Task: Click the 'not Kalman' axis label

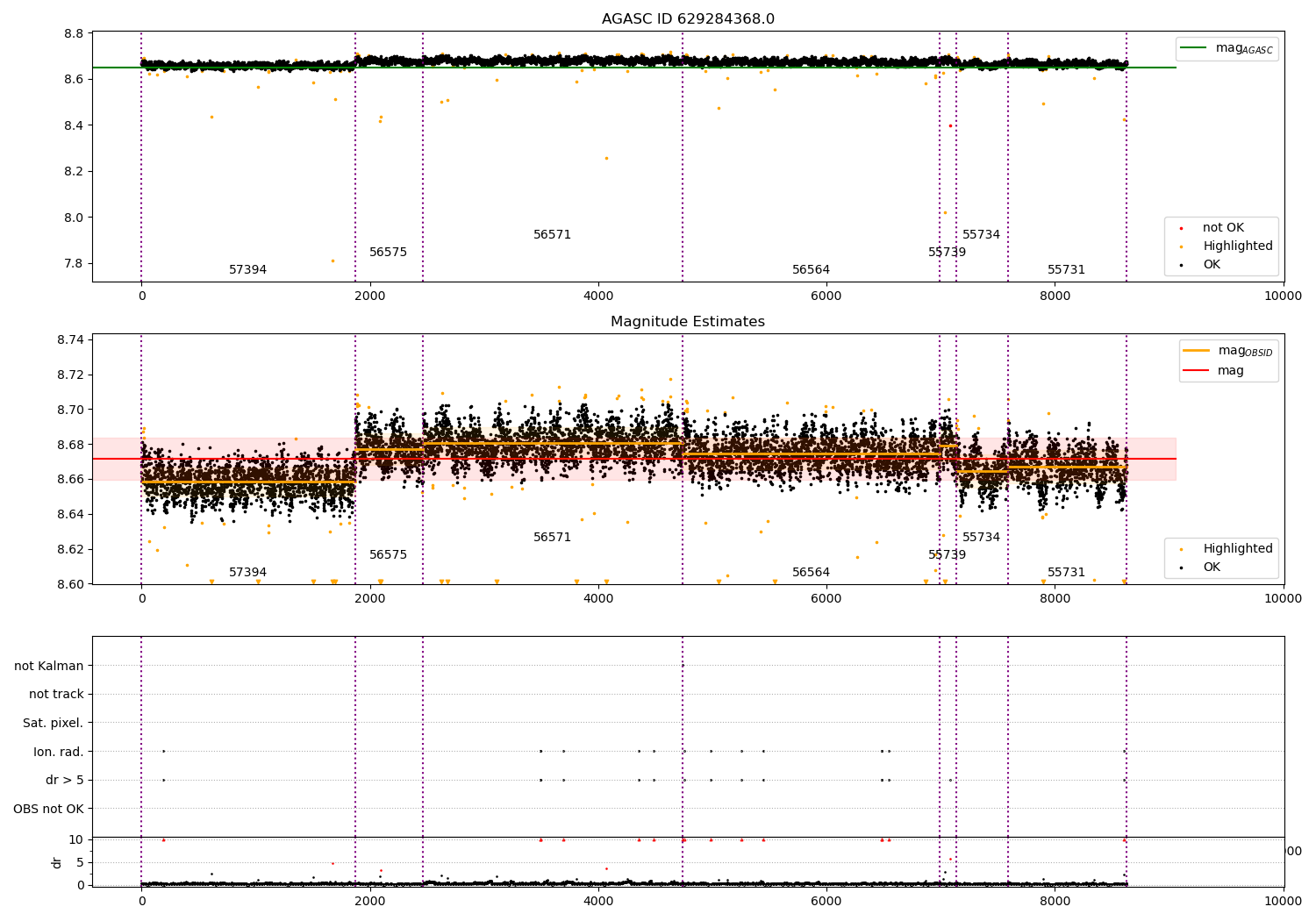Action: tap(49, 666)
